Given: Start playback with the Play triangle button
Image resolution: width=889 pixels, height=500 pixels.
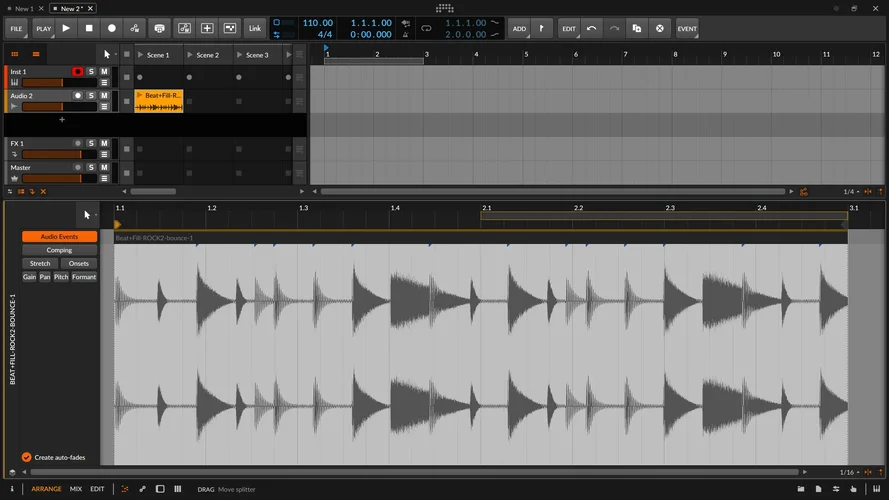Looking at the screenshot, I should tap(66, 29).
